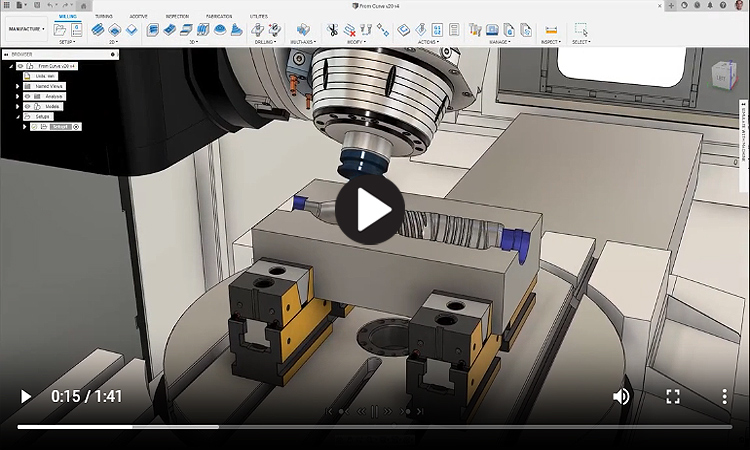
Task: Activate the Setup1 radio button
Action: tap(76, 127)
